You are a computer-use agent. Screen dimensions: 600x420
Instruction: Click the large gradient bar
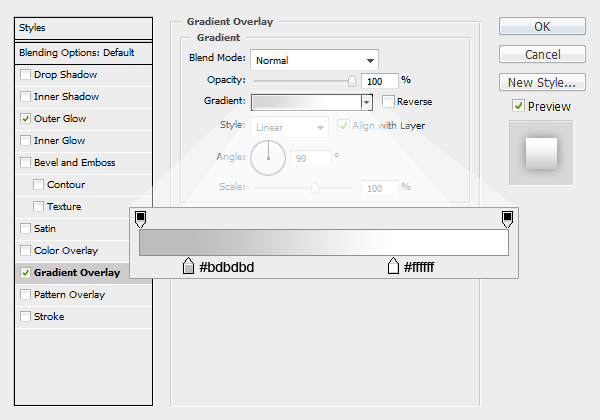click(x=324, y=242)
